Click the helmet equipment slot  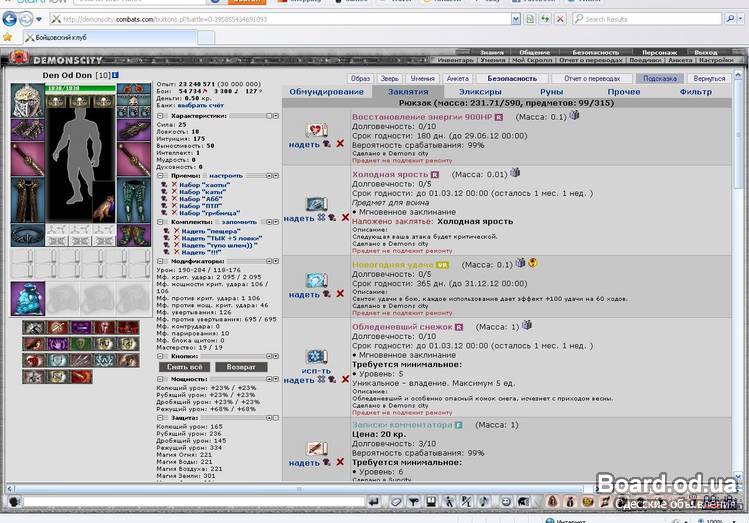tap(27, 101)
